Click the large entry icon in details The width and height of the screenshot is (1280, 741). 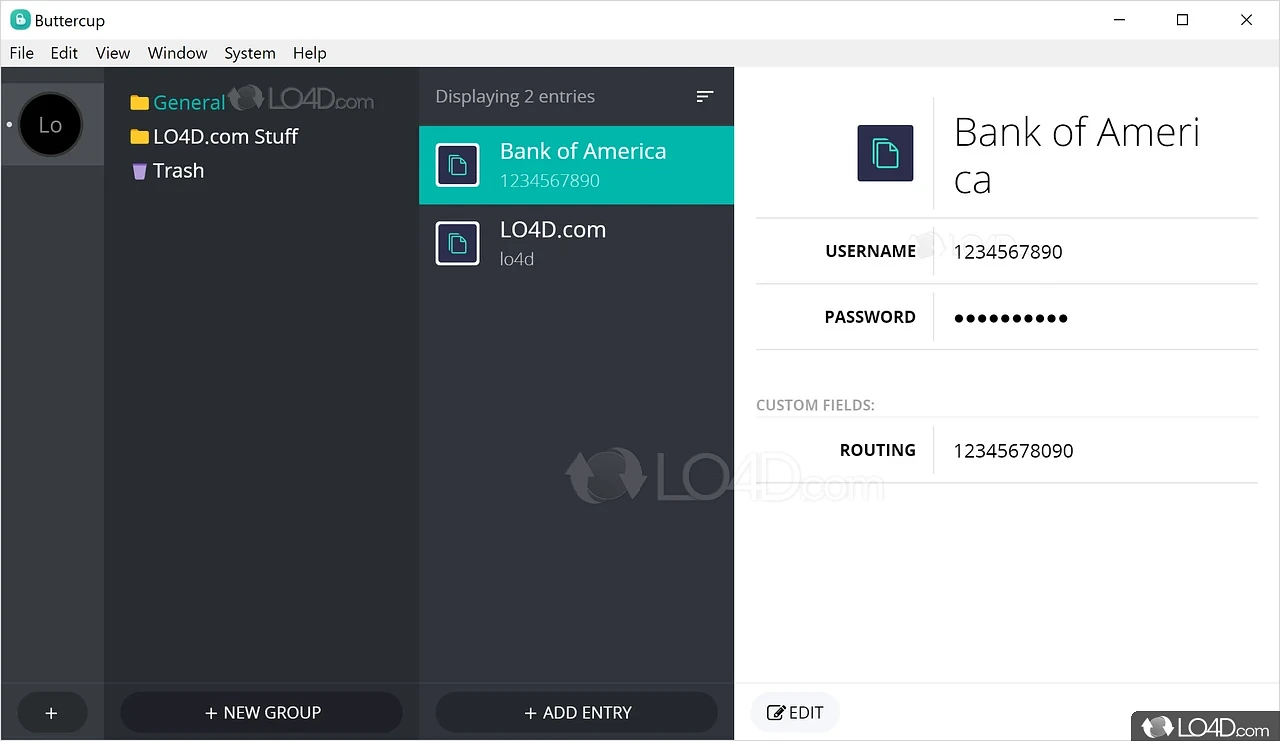(x=885, y=153)
